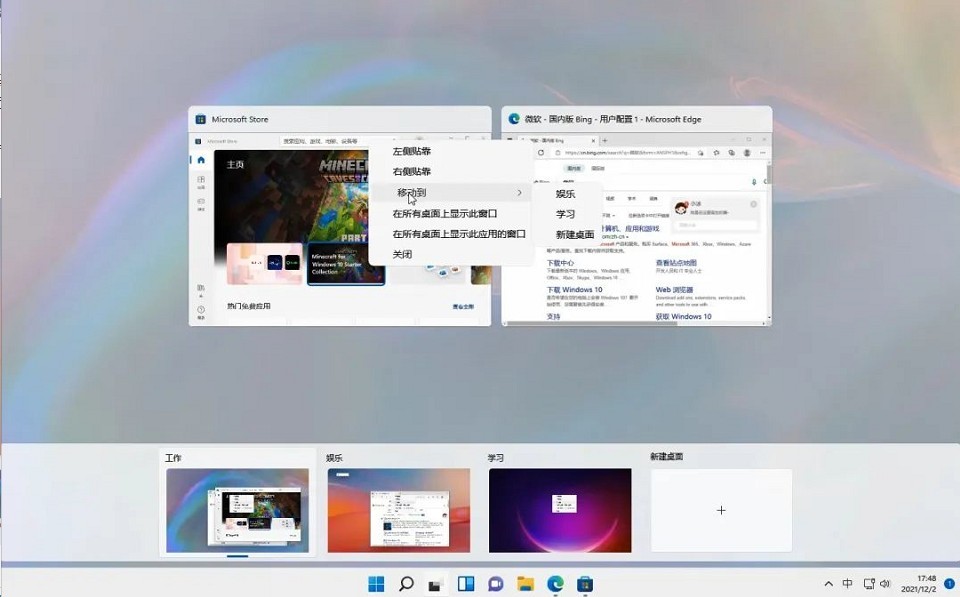This screenshot has height=597, width=960.
Task: Click the 获取 Windows 10 link
Action: [x=683, y=317]
